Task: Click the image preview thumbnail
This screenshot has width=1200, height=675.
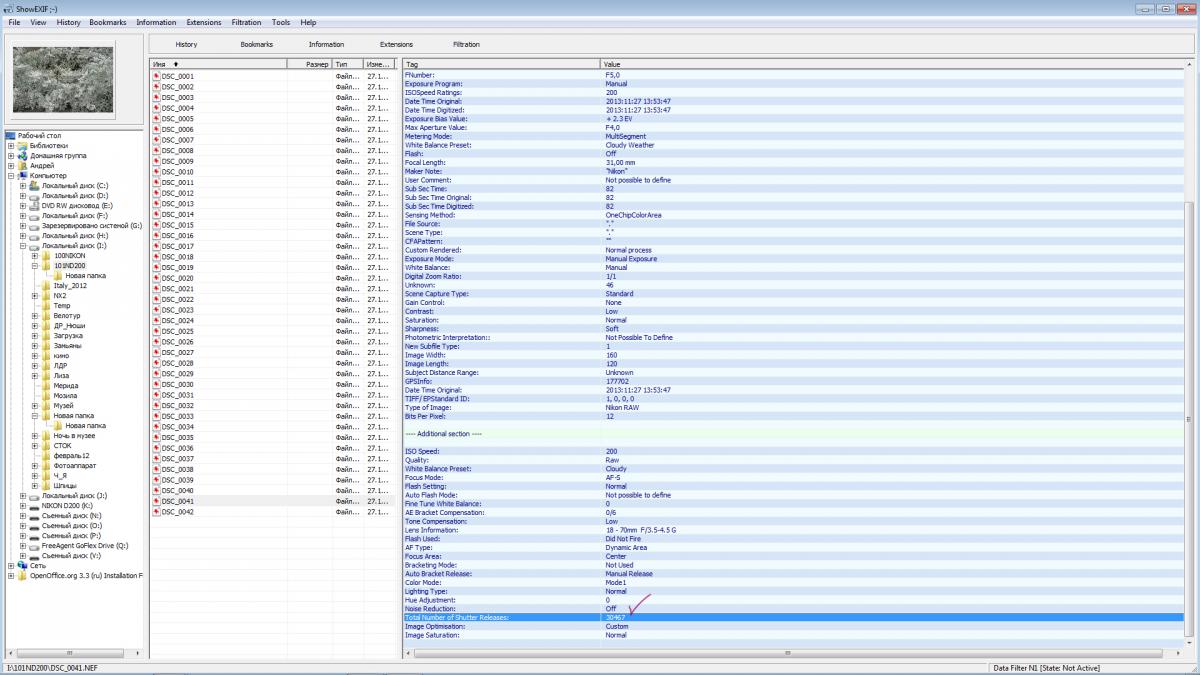Action: tap(63, 80)
